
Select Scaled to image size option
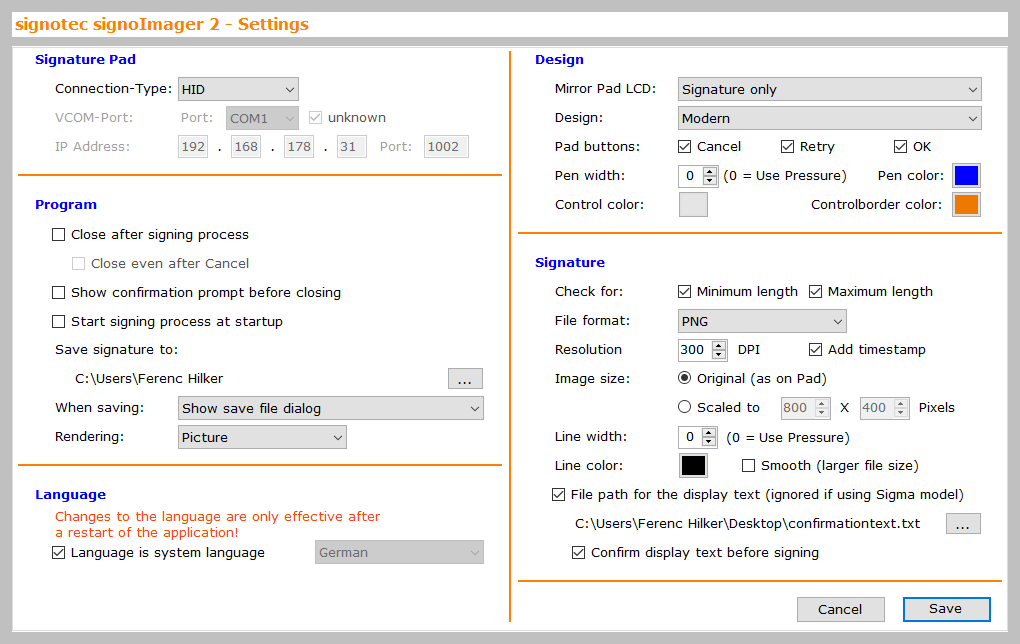[685, 407]
